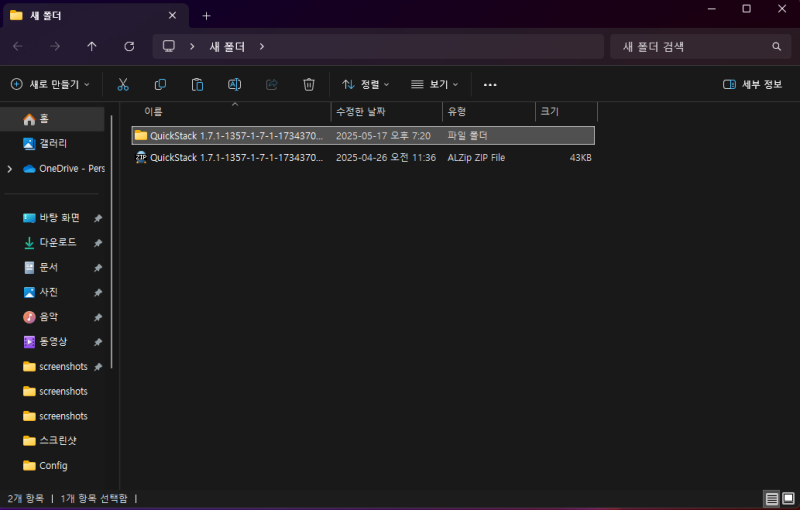Click 새 폴더 breadcrumb in address bar
Image resolution: width=800 pixels, height=510 pixels.
228,46
